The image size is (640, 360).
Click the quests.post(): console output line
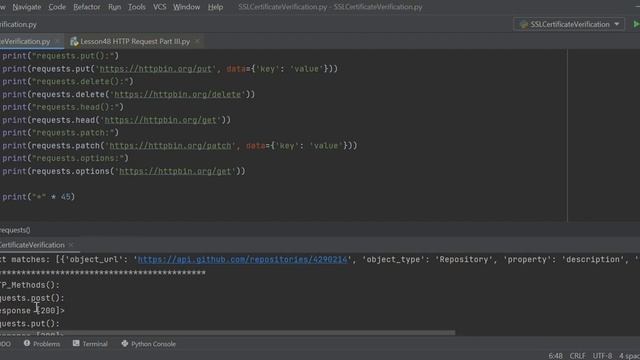(x=32, y=298)
